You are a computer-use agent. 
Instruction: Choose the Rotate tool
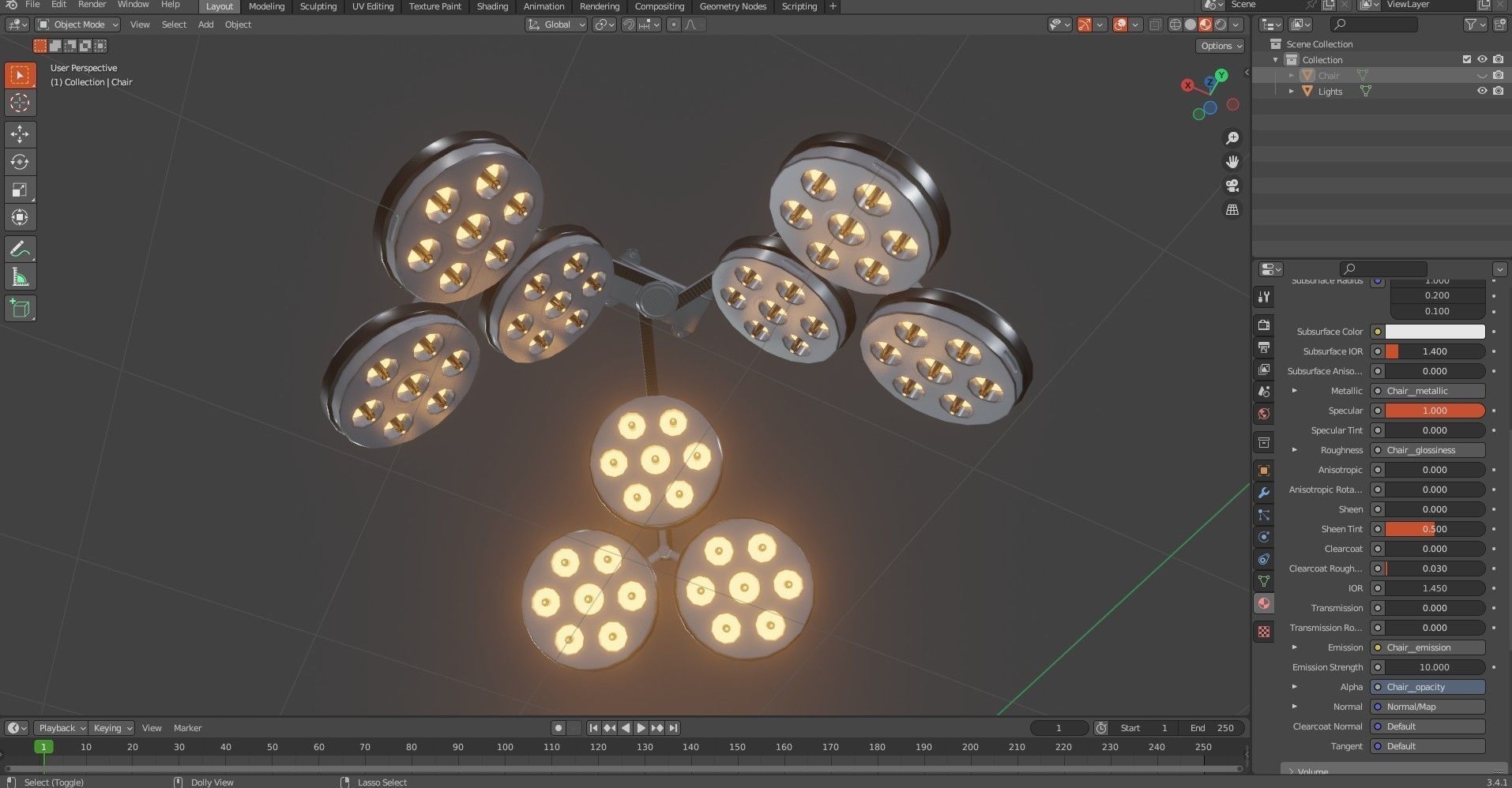20,162
